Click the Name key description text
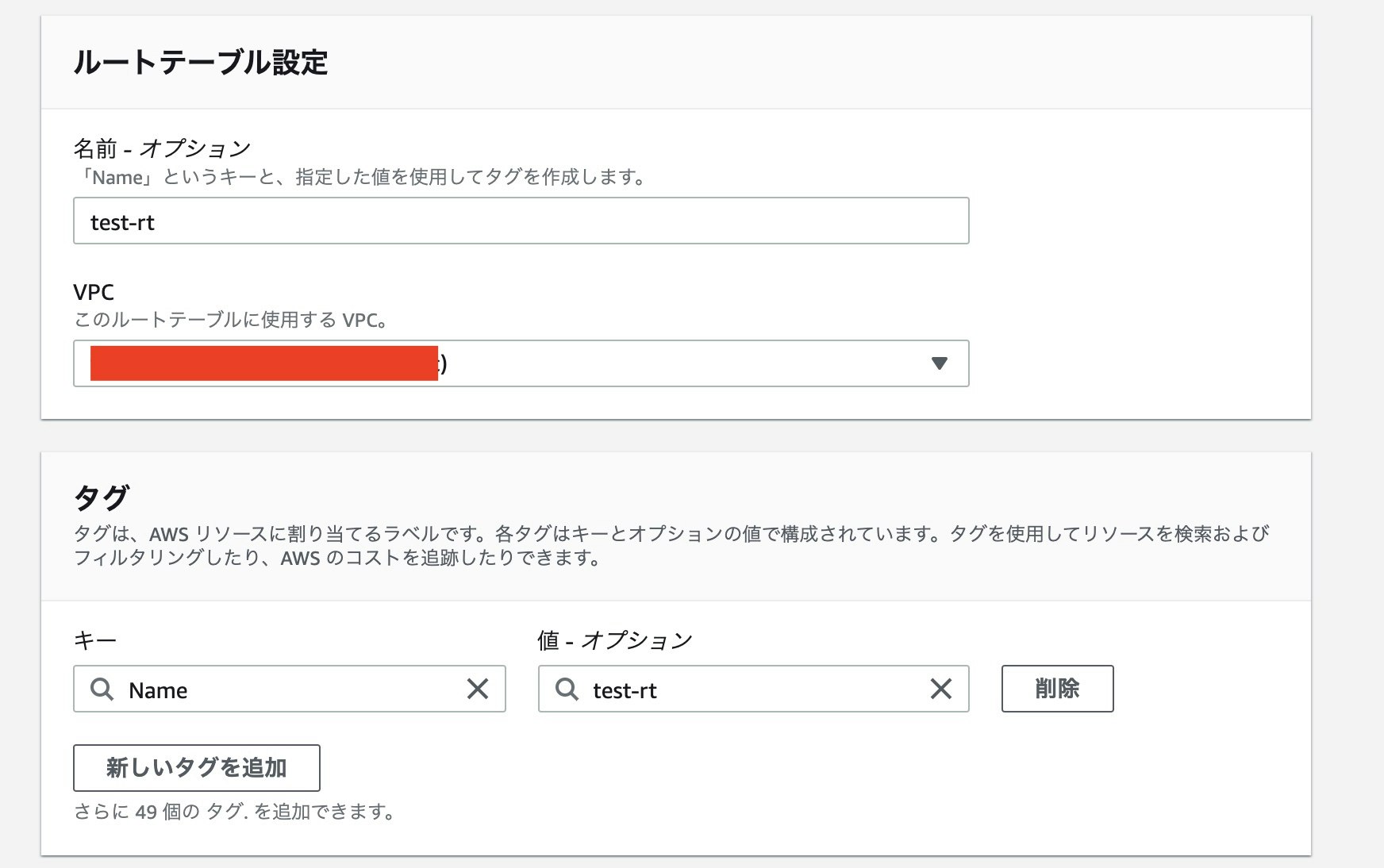The height and width of the screenshot is (868, 1384). (357, 177)
